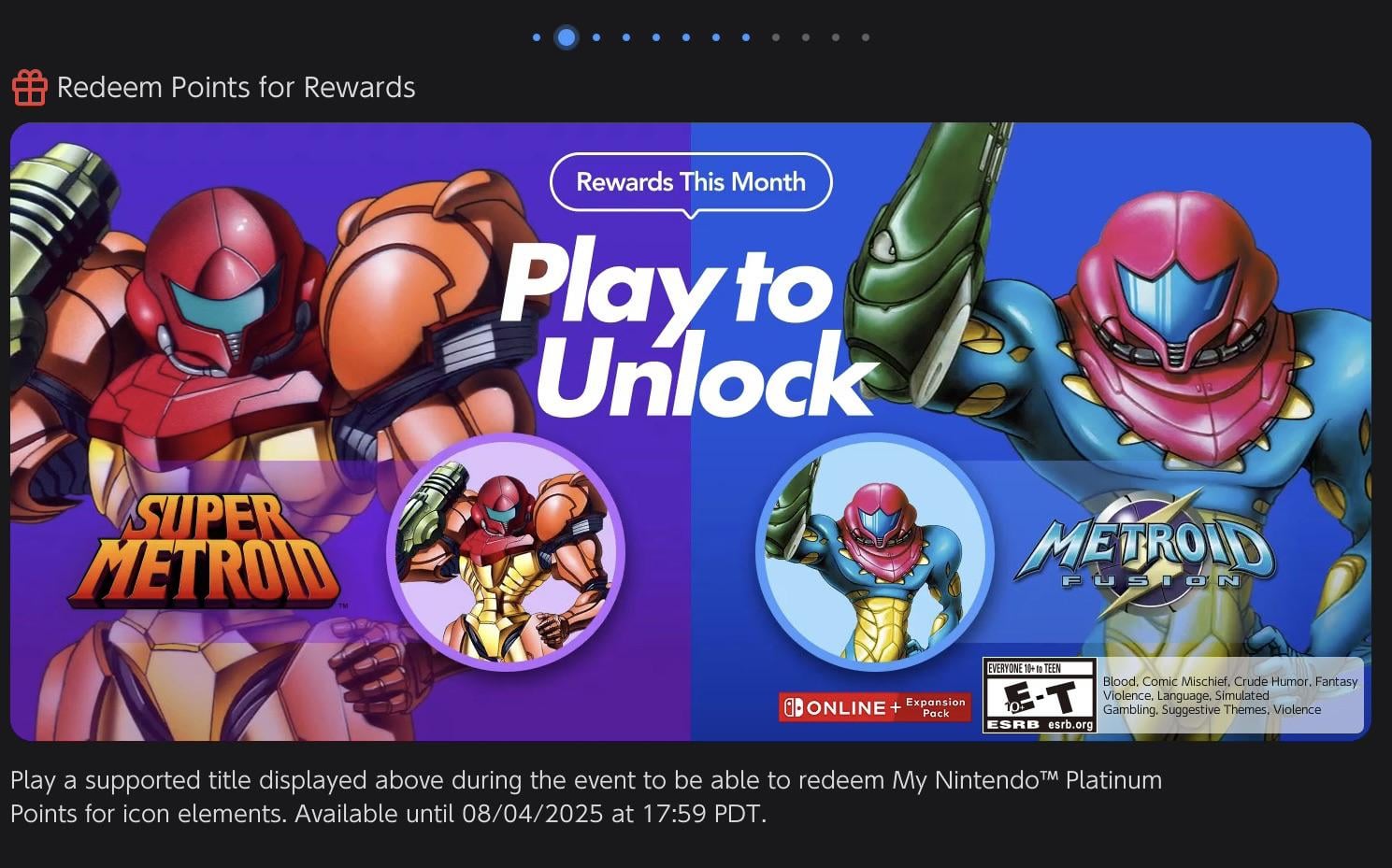Open the Metroid Fusion logo
This screenshot has width=1392, height=868.
(1144, 548)
